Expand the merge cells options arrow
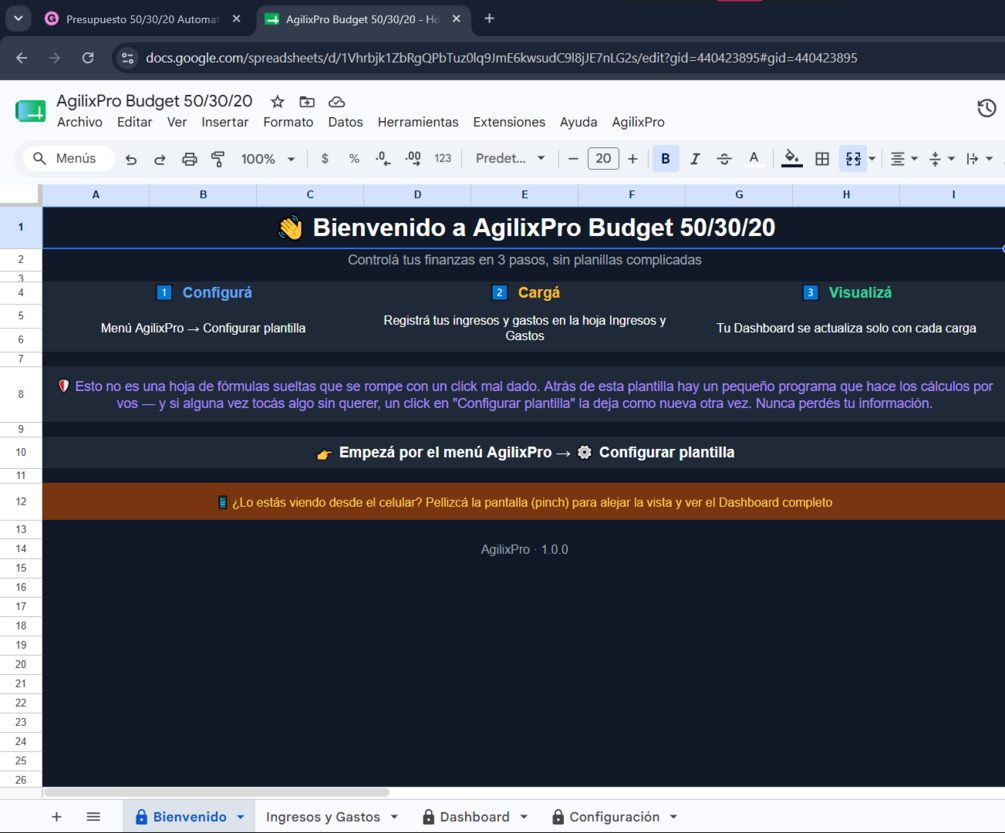Image resolution: width=1005 pixels, height=833 pixels. (872, 158)
